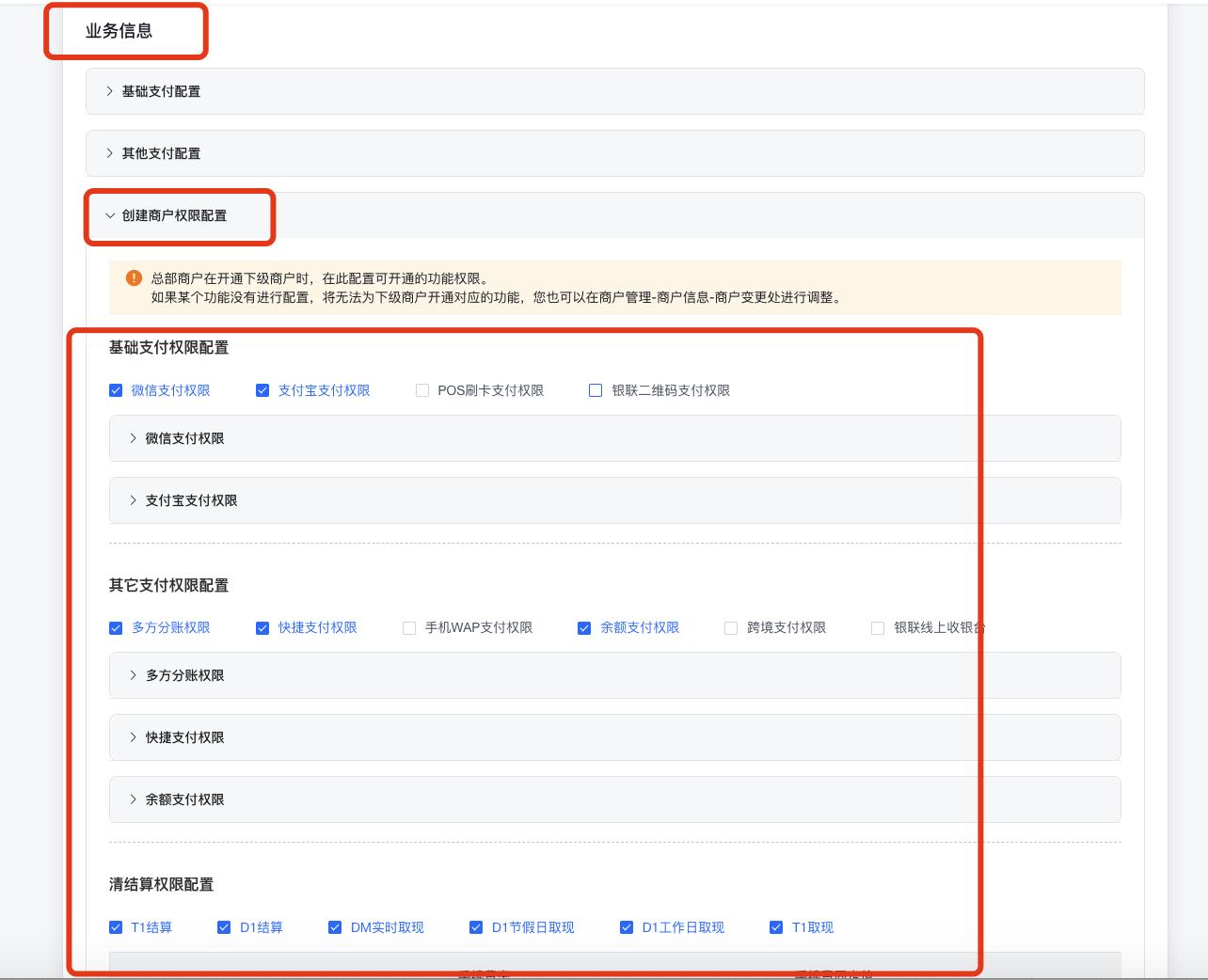This screenshot has width=1208, height=980.
Task: Toggle the 多方分账权限 checkbox
Action: coord(116,628)
